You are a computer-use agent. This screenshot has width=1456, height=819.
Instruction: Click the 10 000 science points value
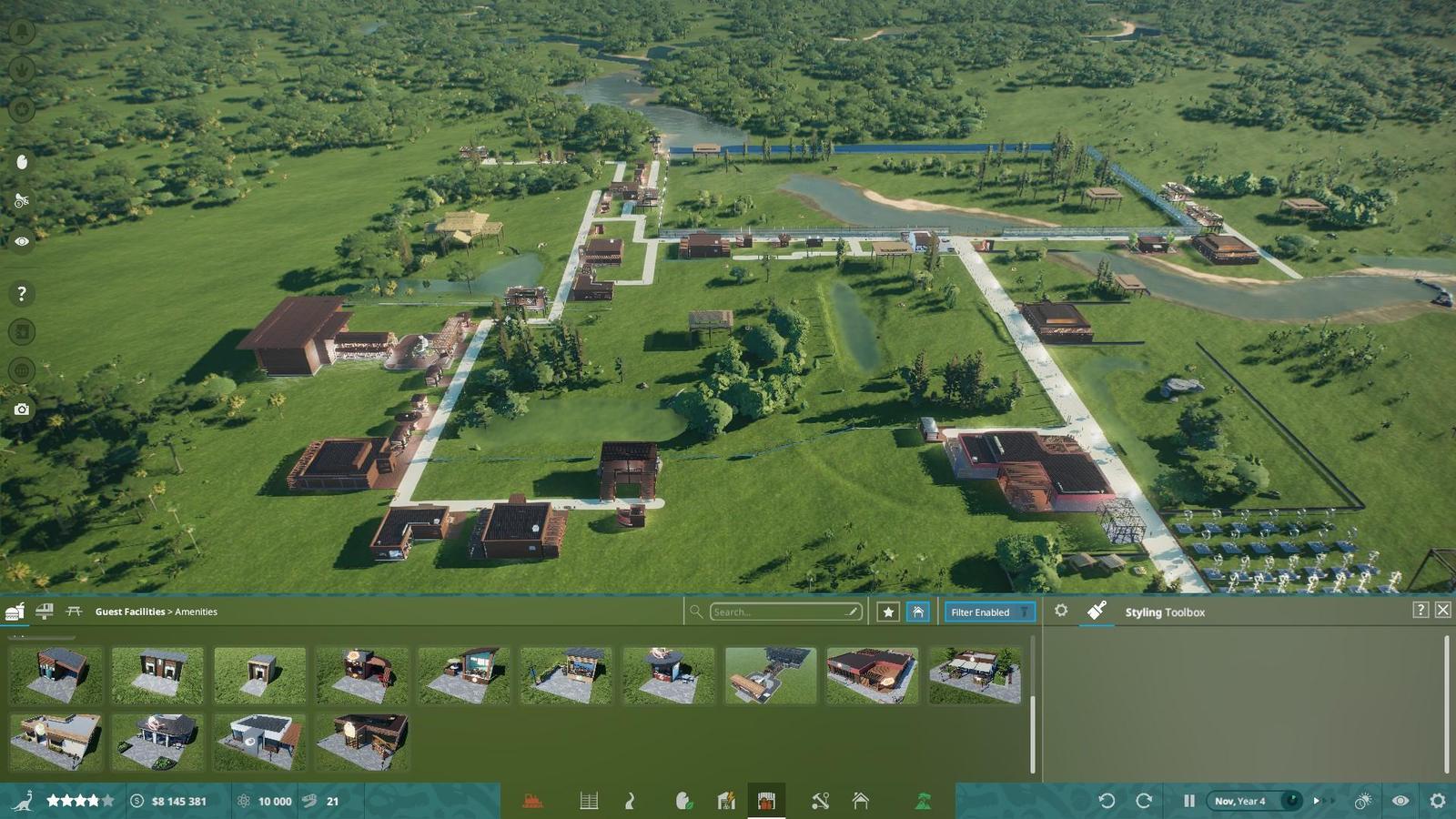[275, 802]
